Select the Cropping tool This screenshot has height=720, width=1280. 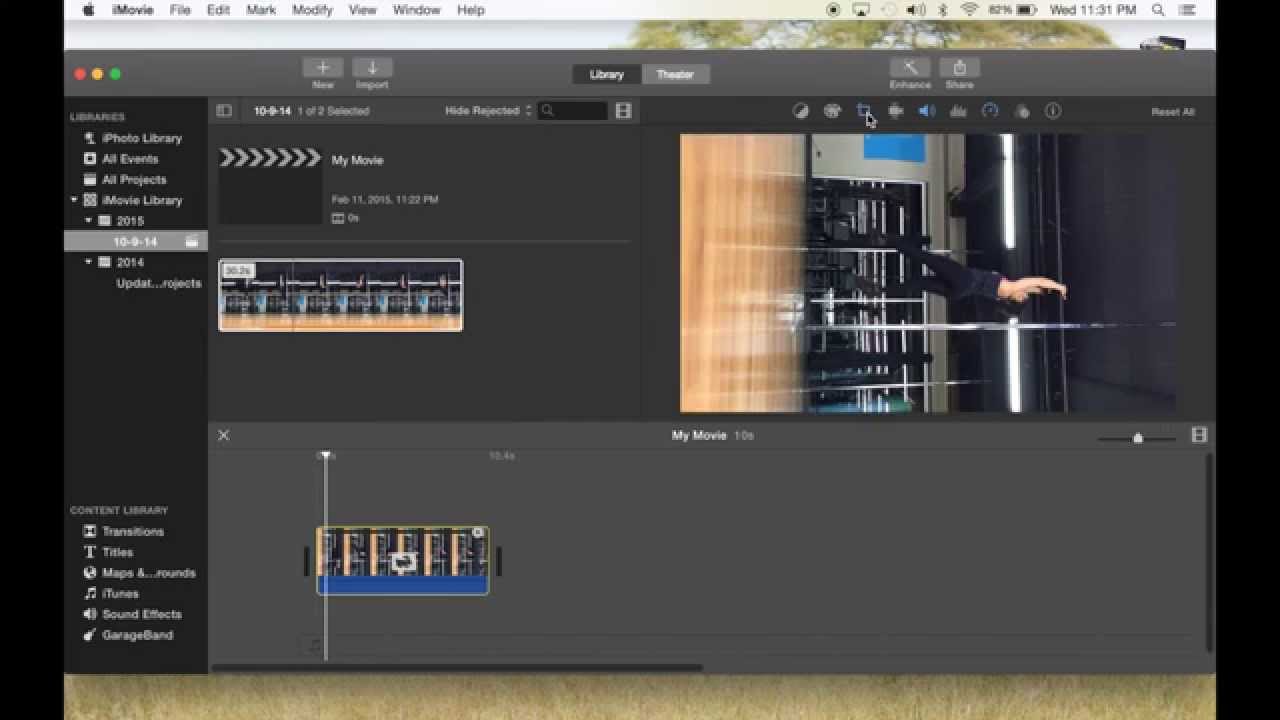click(863, 111)
